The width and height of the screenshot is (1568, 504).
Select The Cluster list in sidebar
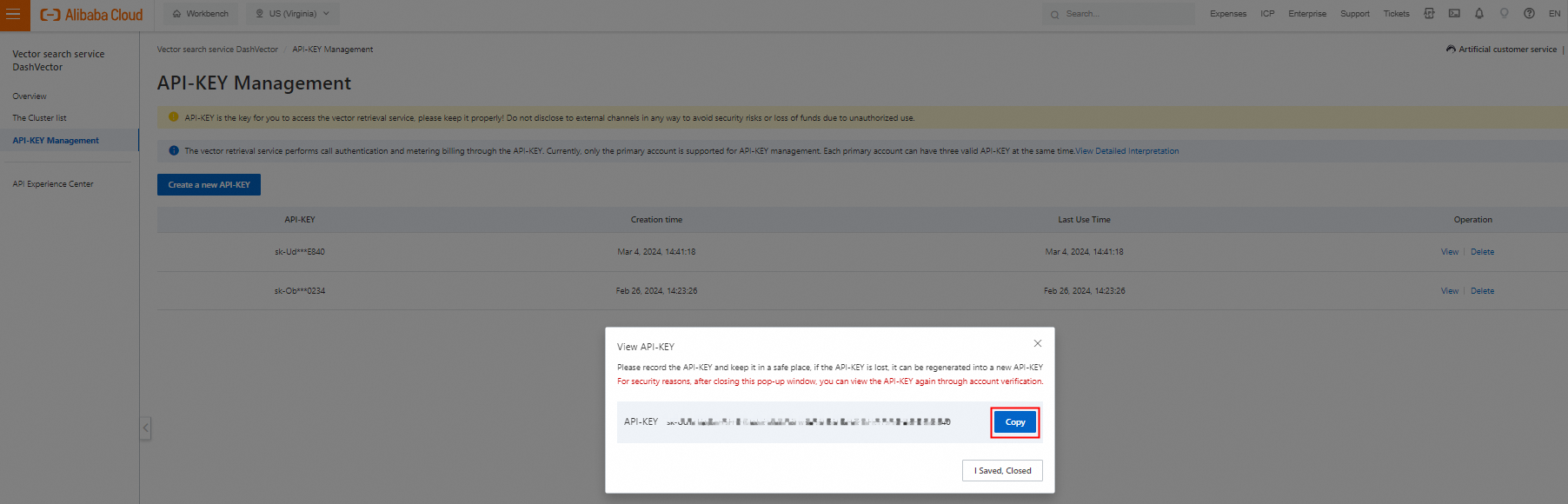(x=39, y=118)
